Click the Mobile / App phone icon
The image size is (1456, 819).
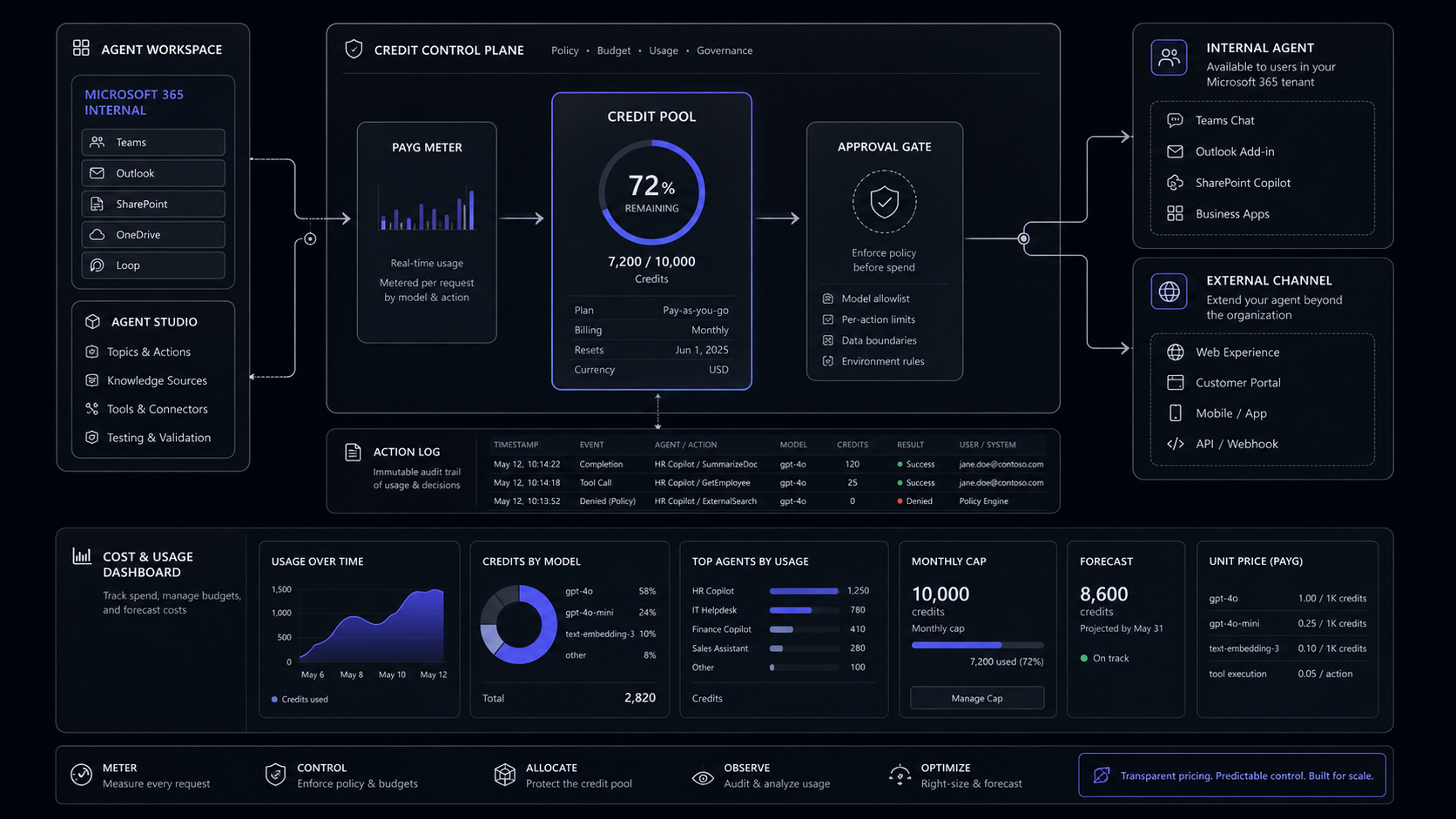(1175, 413)
